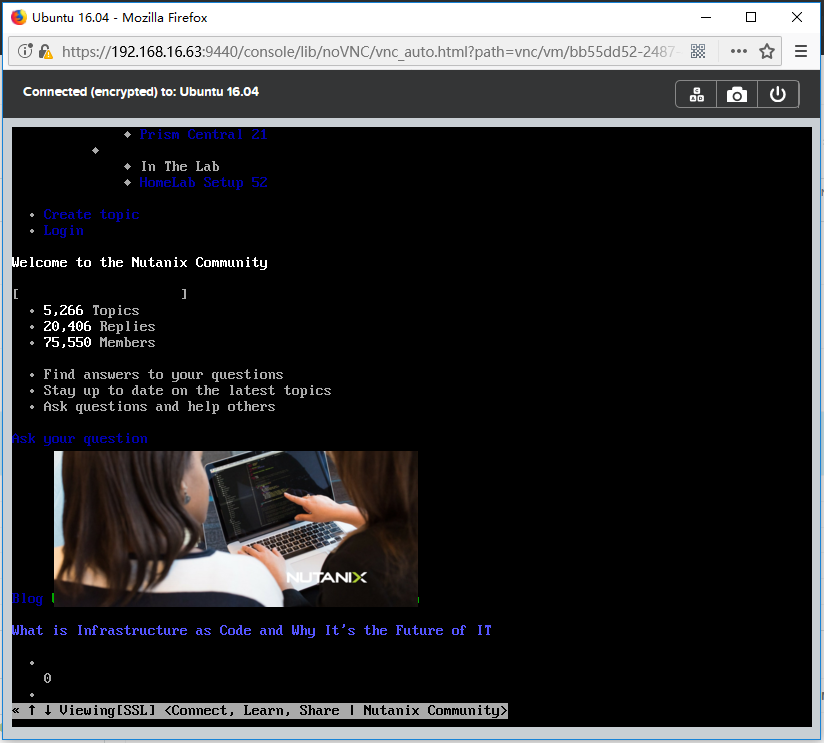Click the "Welcome to the Nutanix Community" heading

point(140,263)
